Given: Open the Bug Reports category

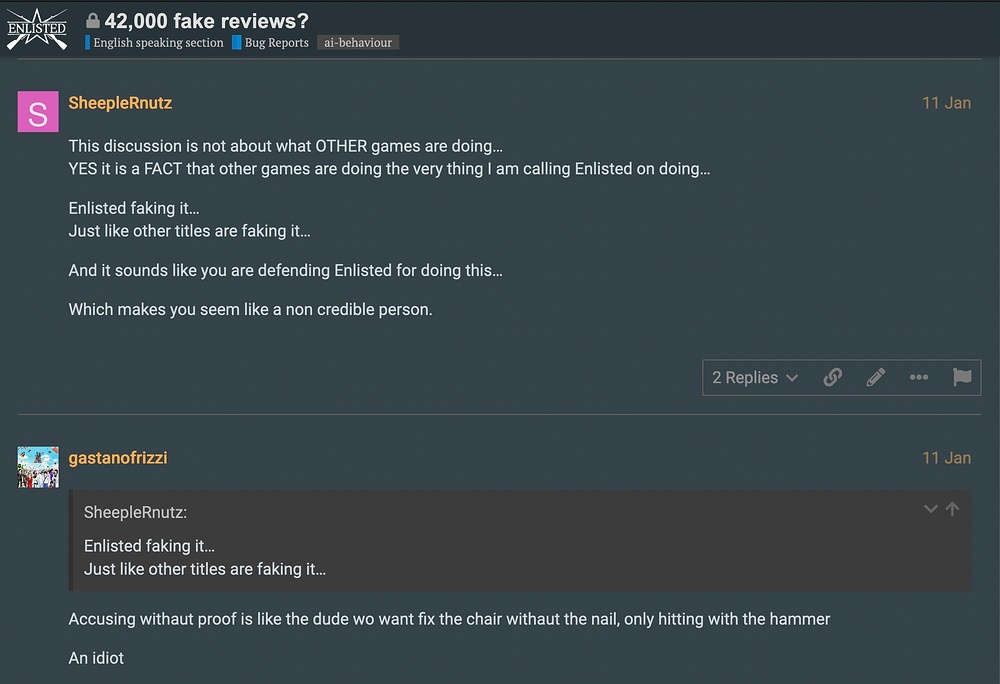Looking at the screenshot, I should 270,43.
